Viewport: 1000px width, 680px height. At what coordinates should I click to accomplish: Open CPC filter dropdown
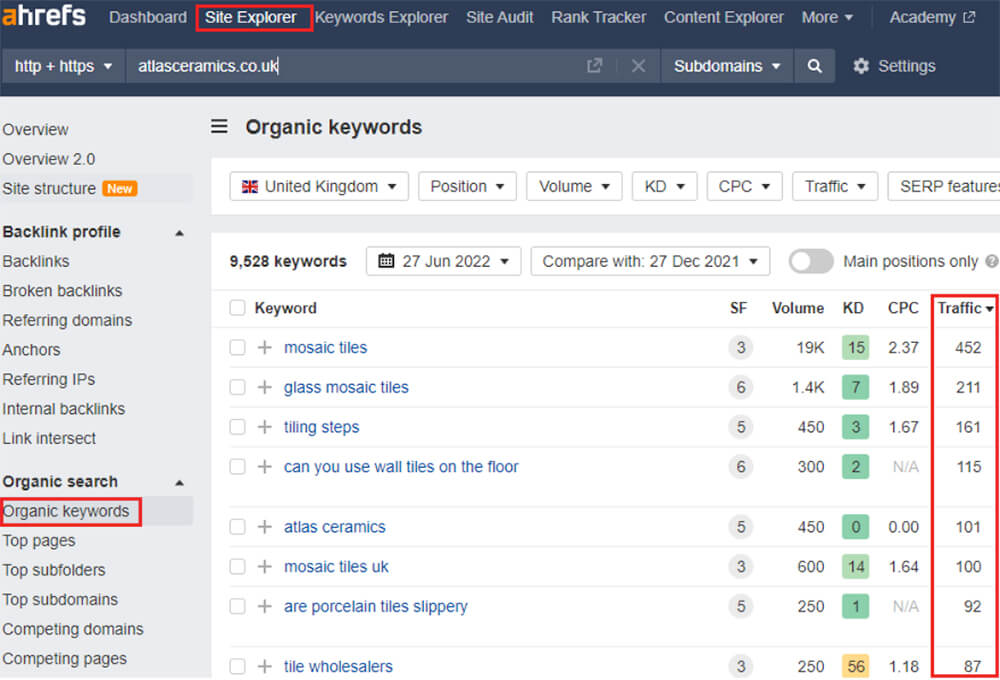coord(744,186)
